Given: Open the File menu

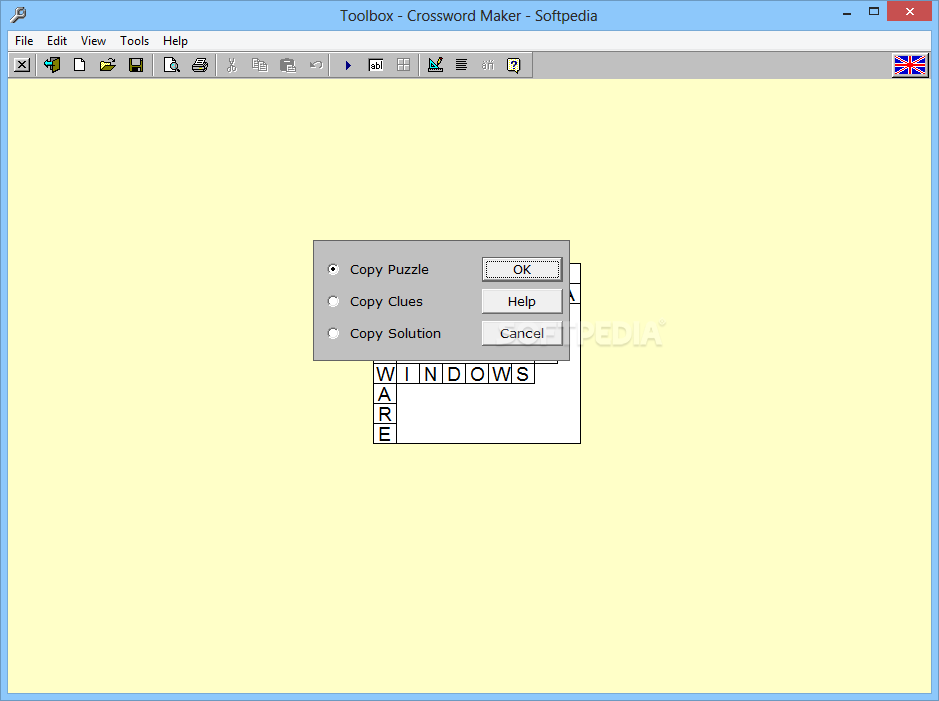Looking at the screenshot, I should 24,41.
